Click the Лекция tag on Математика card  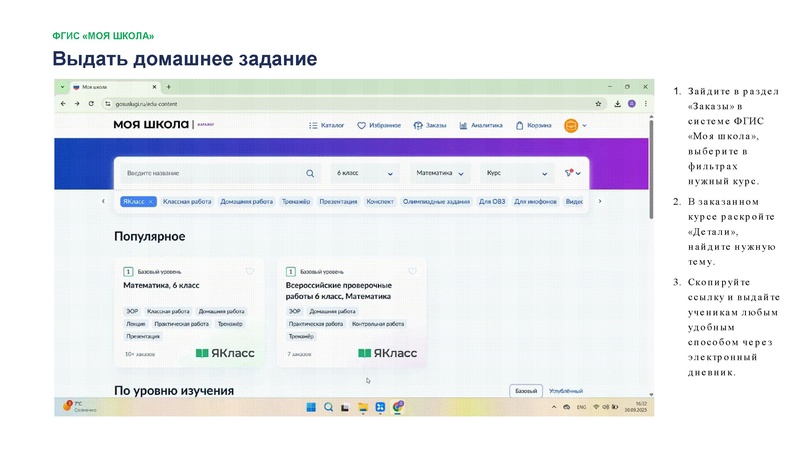coord(136,324)
